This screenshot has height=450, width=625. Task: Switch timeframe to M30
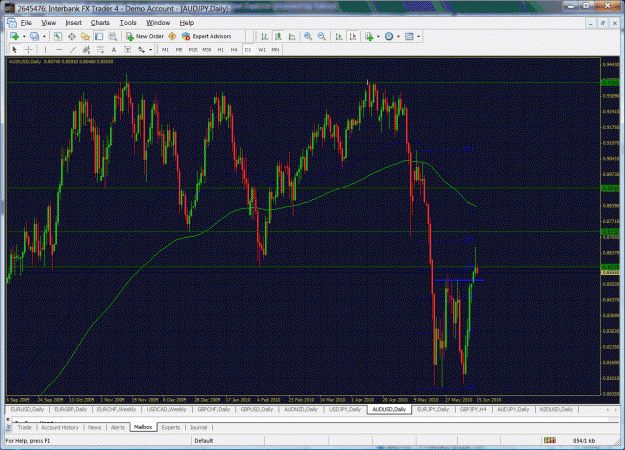206,49
